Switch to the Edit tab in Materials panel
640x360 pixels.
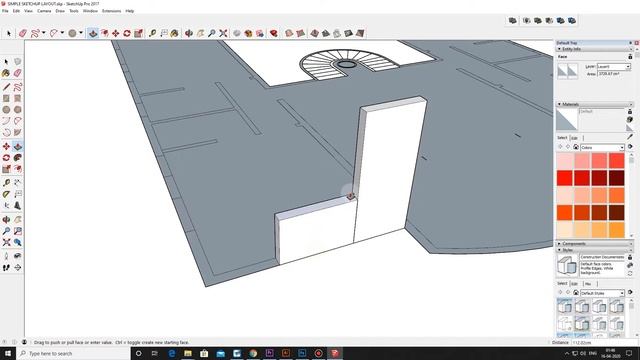pyautogui.click(x=574, y=138)
